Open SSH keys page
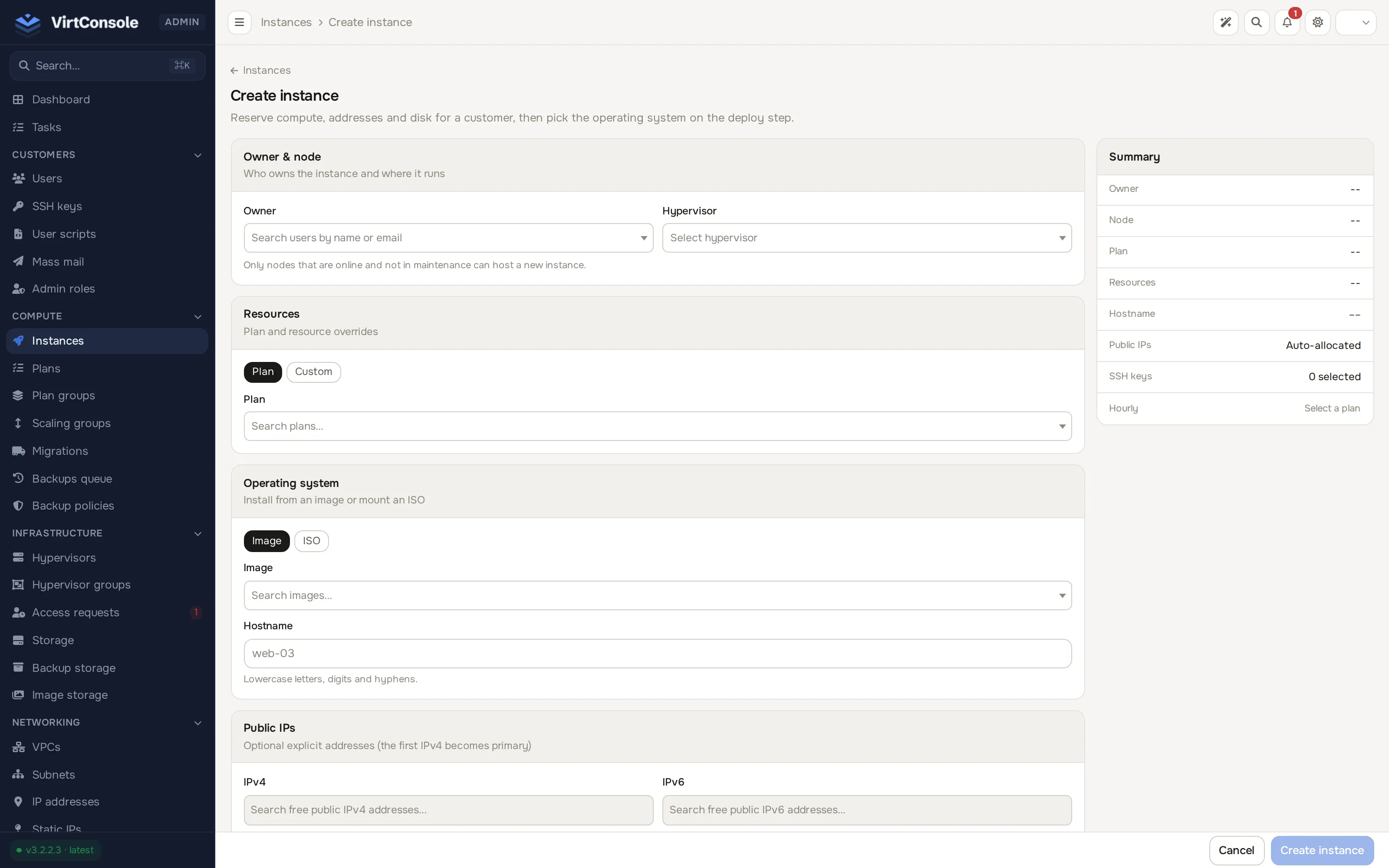Viewport: 1389px width, 868px height. tap(107, 206)
